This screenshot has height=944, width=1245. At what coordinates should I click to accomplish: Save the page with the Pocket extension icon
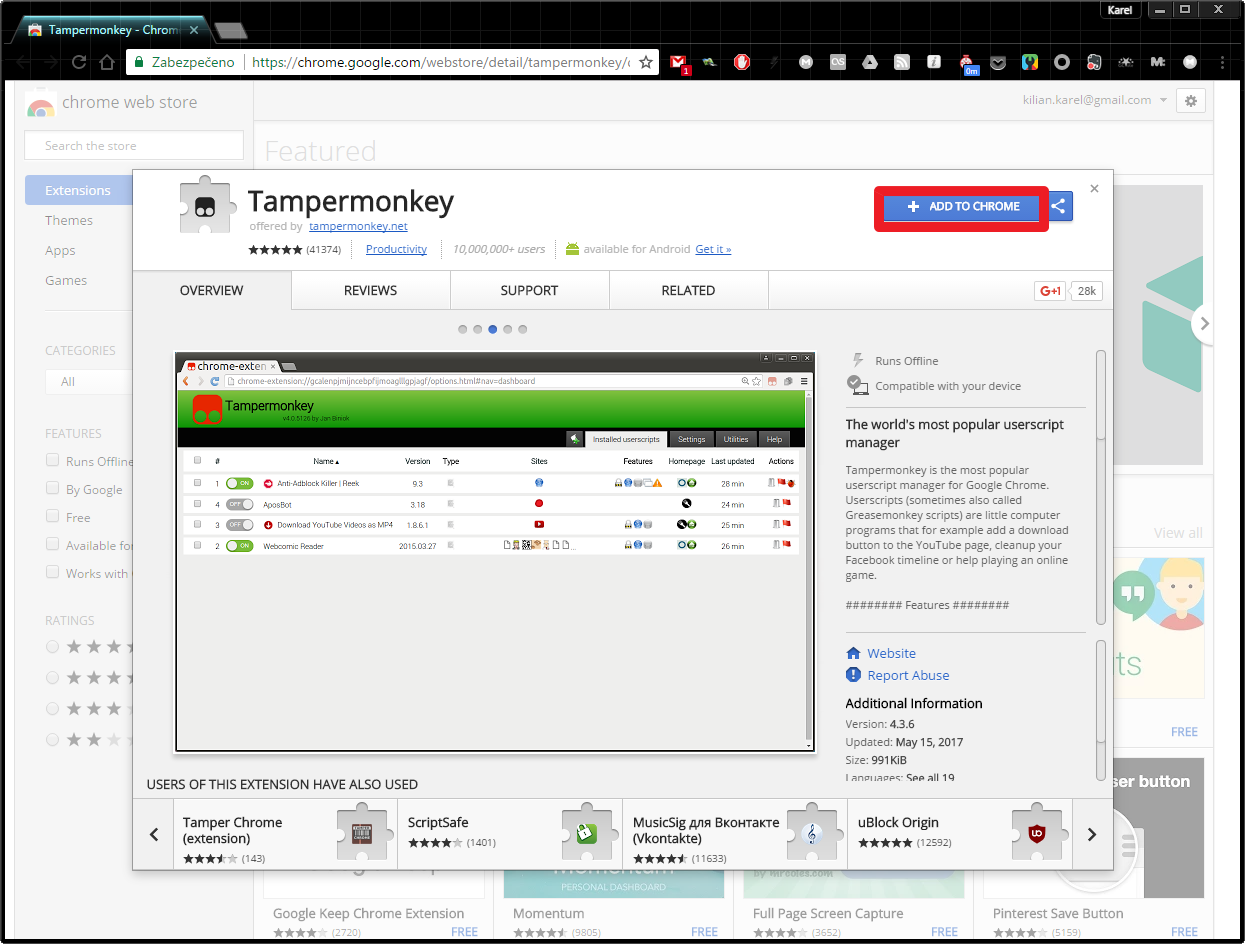(998, 62)
